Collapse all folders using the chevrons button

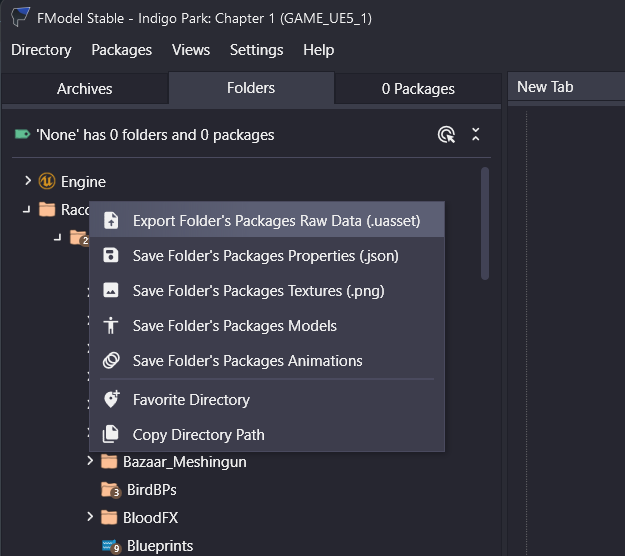(475, 135)
